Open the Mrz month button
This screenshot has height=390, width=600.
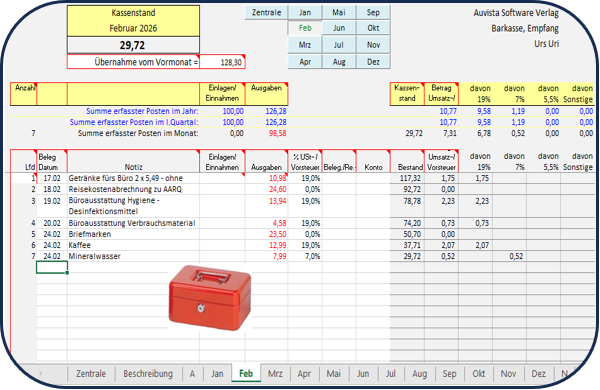(305, 45)
